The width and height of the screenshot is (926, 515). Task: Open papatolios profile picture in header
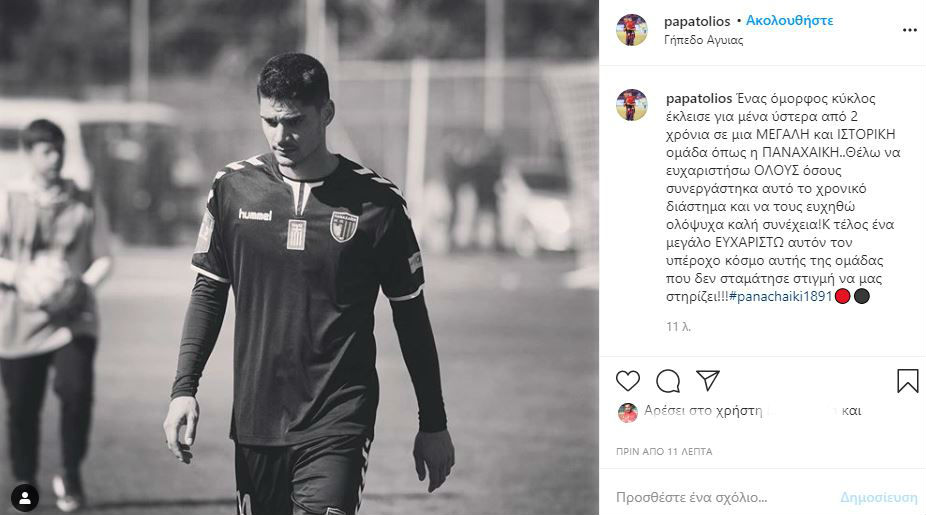pos(632,30)
